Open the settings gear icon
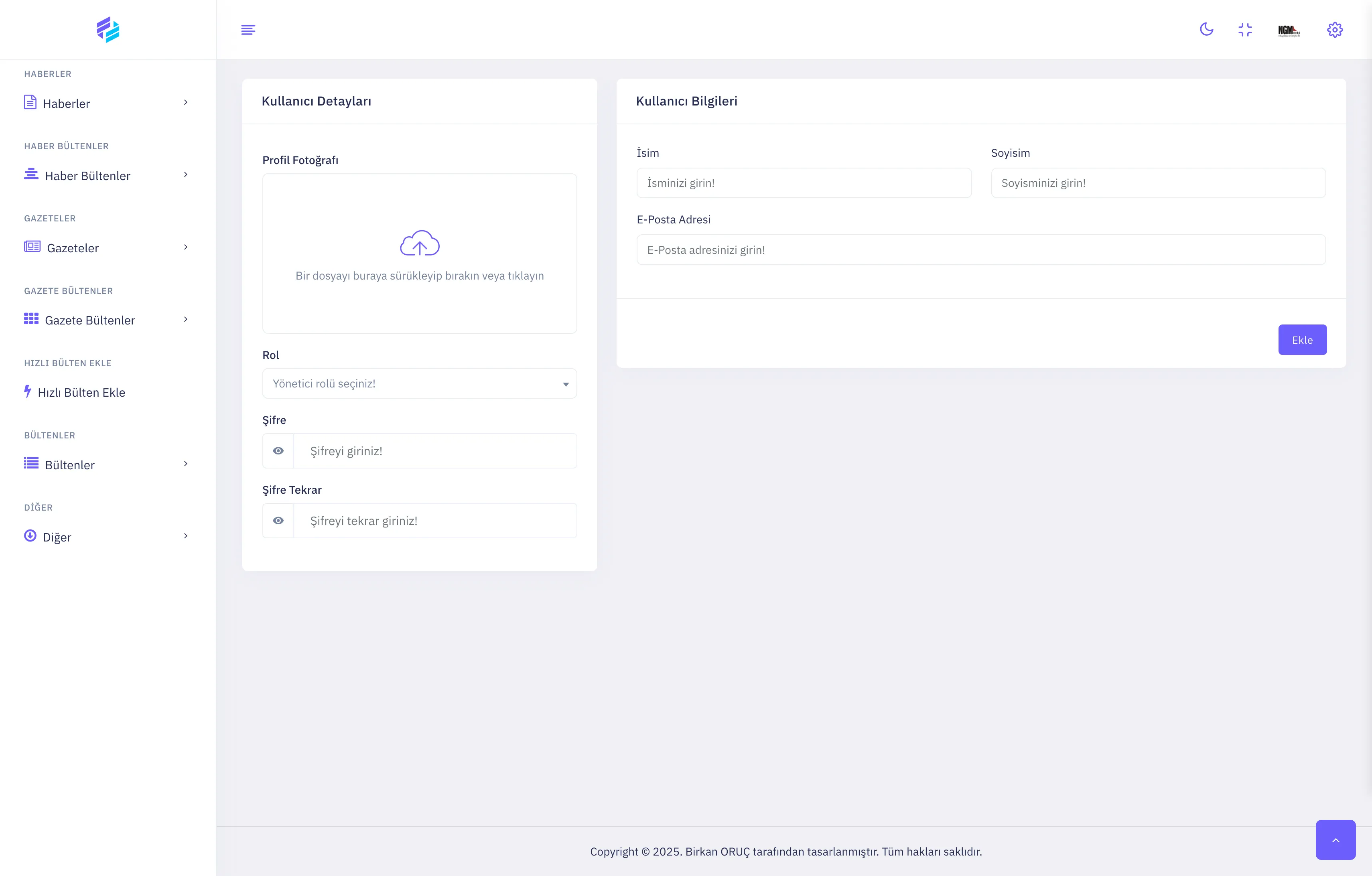Image resolution: width=1372 pixels, height=876 pixels. pos(1334,30)
